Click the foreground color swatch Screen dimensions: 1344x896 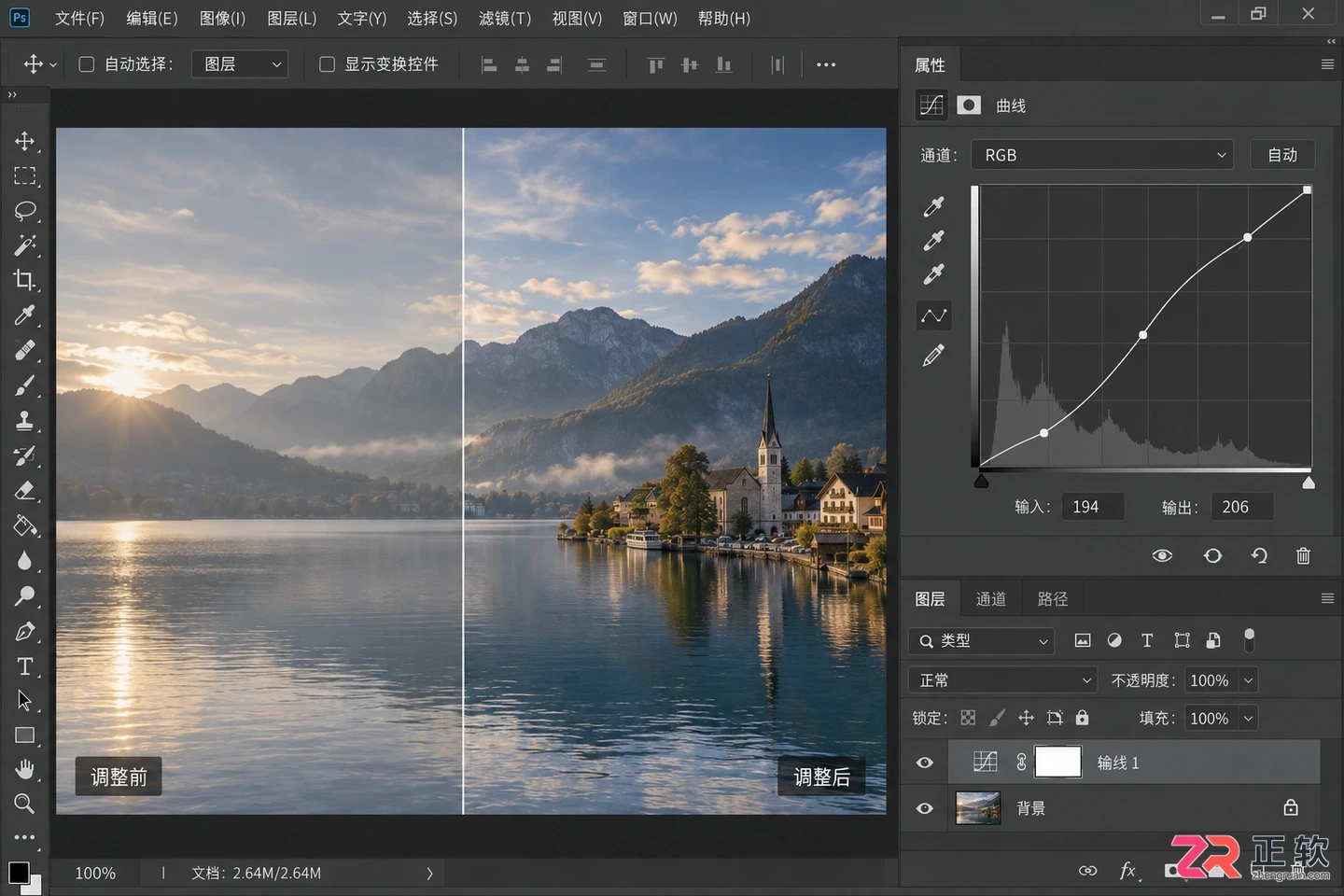[x=19, y=872]
